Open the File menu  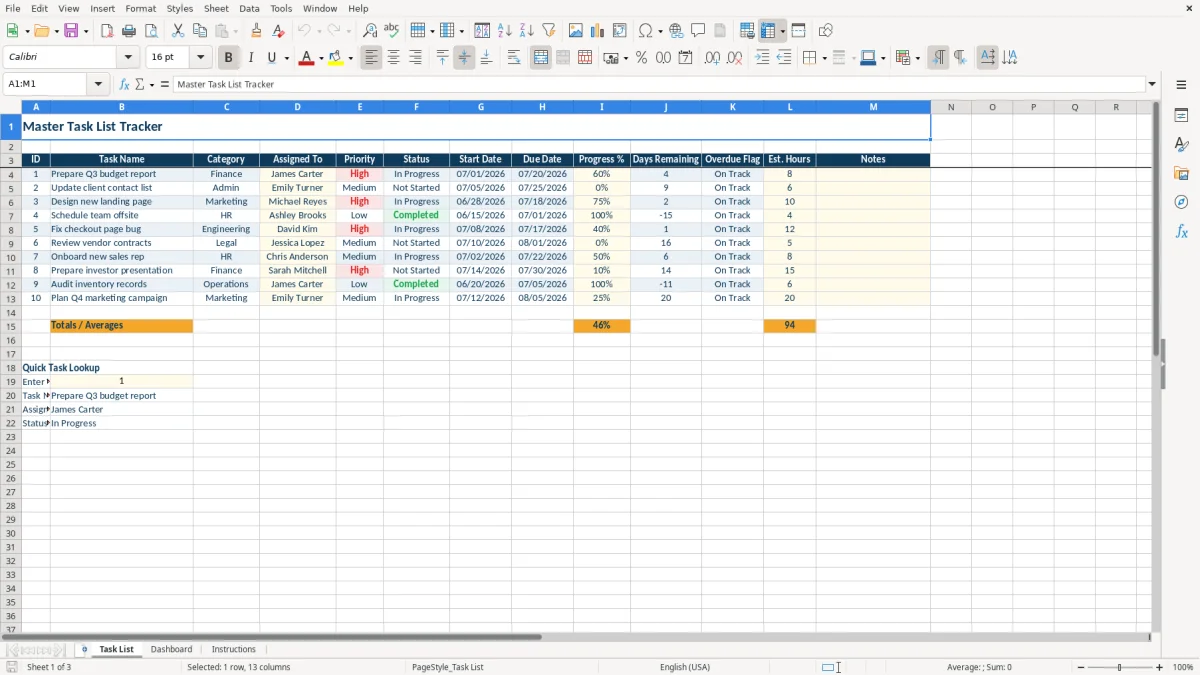point(13,8)
